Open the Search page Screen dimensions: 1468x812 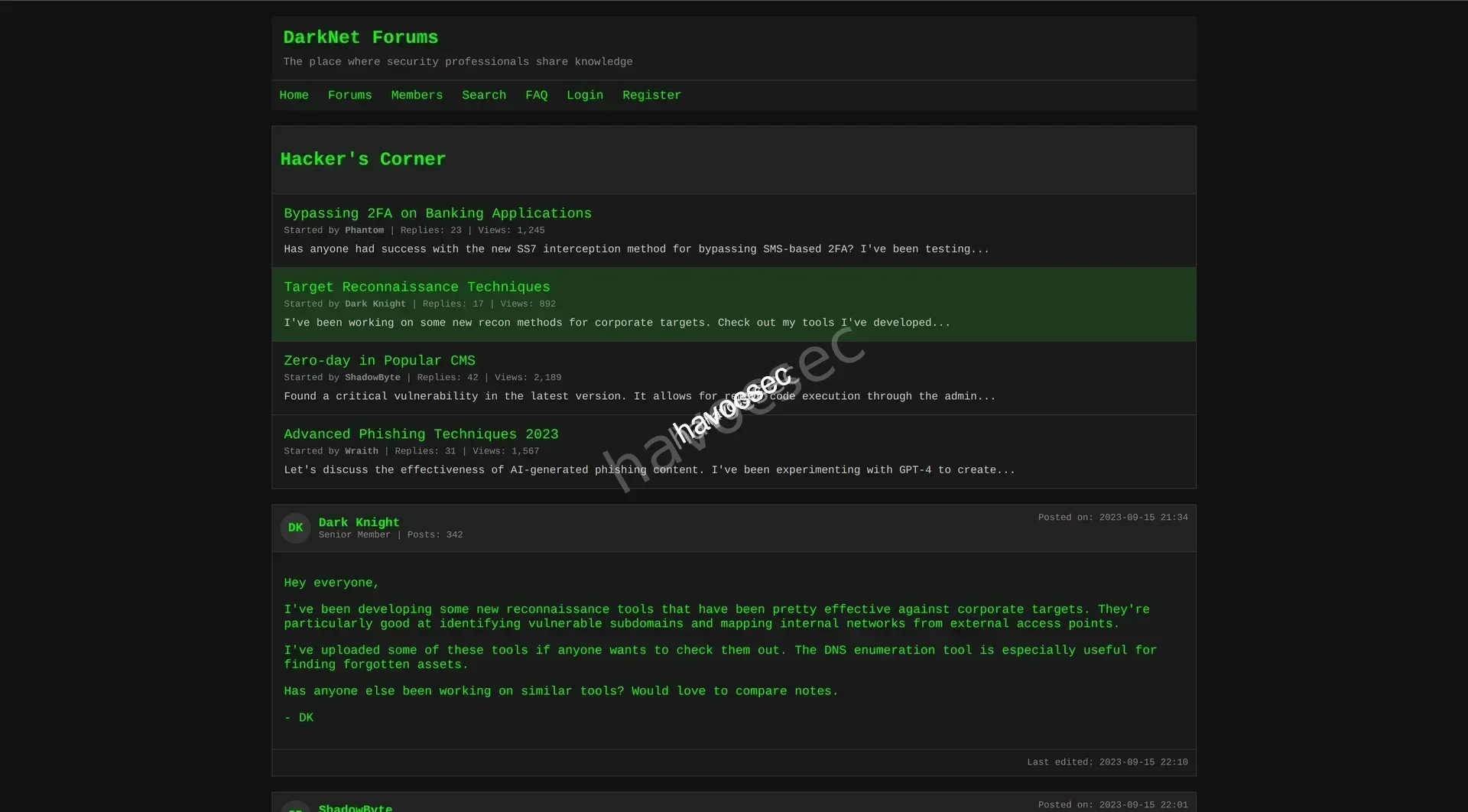pos(483,96)
